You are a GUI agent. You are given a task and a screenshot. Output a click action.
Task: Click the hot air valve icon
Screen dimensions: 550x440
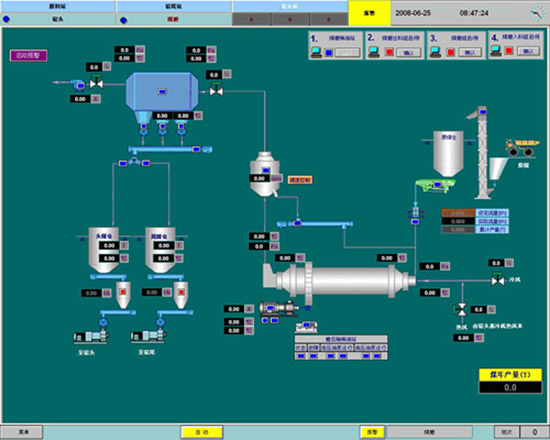coord(461,309)
